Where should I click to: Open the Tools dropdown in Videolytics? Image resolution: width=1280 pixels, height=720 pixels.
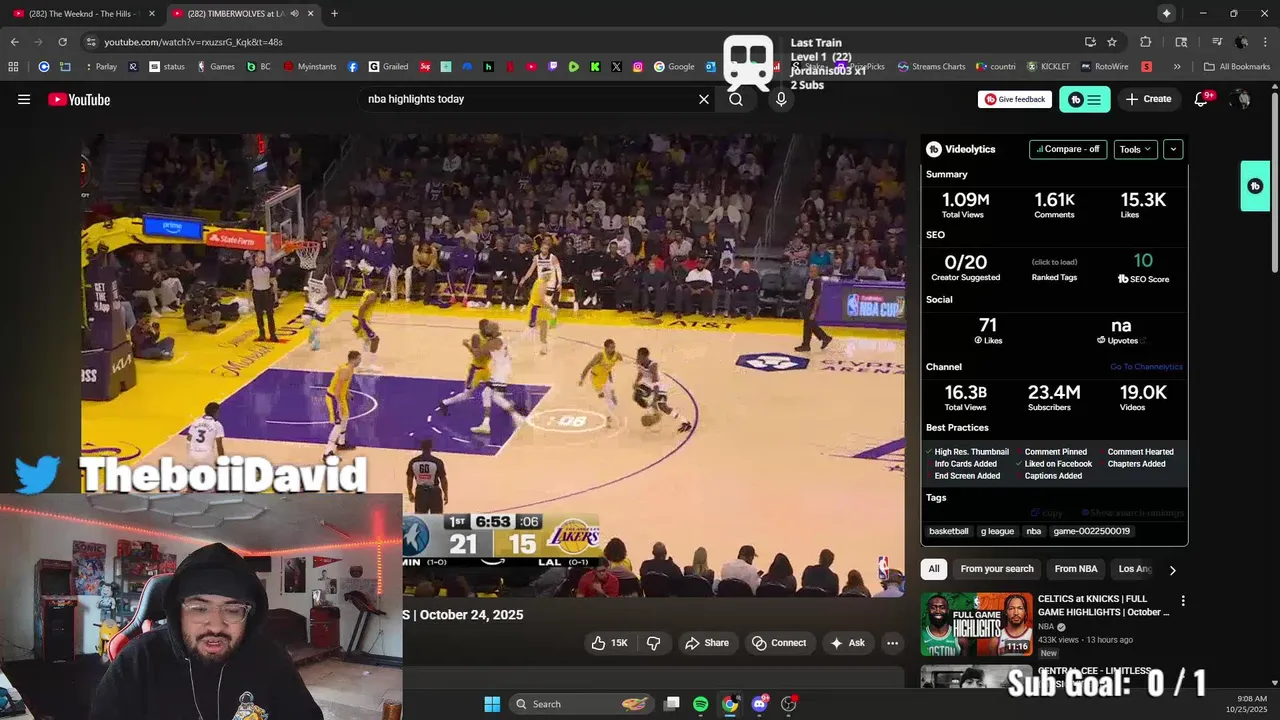click(x=1135, y=149)
